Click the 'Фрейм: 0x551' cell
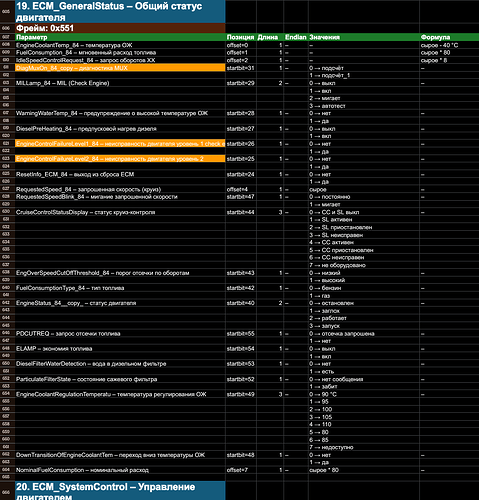 (x=120, y=28)
